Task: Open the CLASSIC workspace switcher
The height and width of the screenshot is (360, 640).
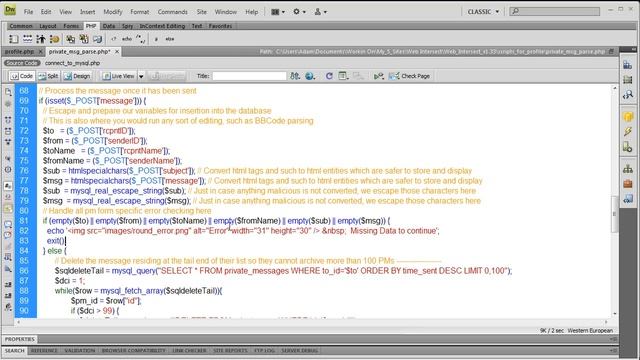Action: click(x=483, y=12)
